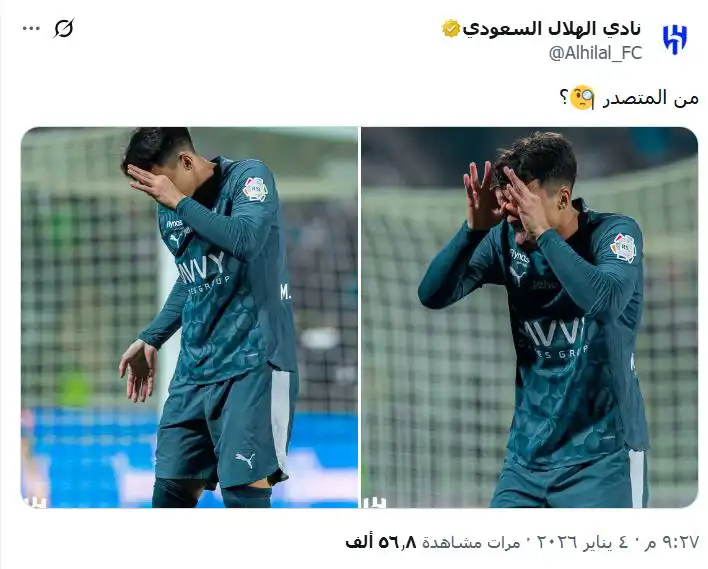Open the right photo covering his eyes
708x569 pixels.
pos(530,317)
